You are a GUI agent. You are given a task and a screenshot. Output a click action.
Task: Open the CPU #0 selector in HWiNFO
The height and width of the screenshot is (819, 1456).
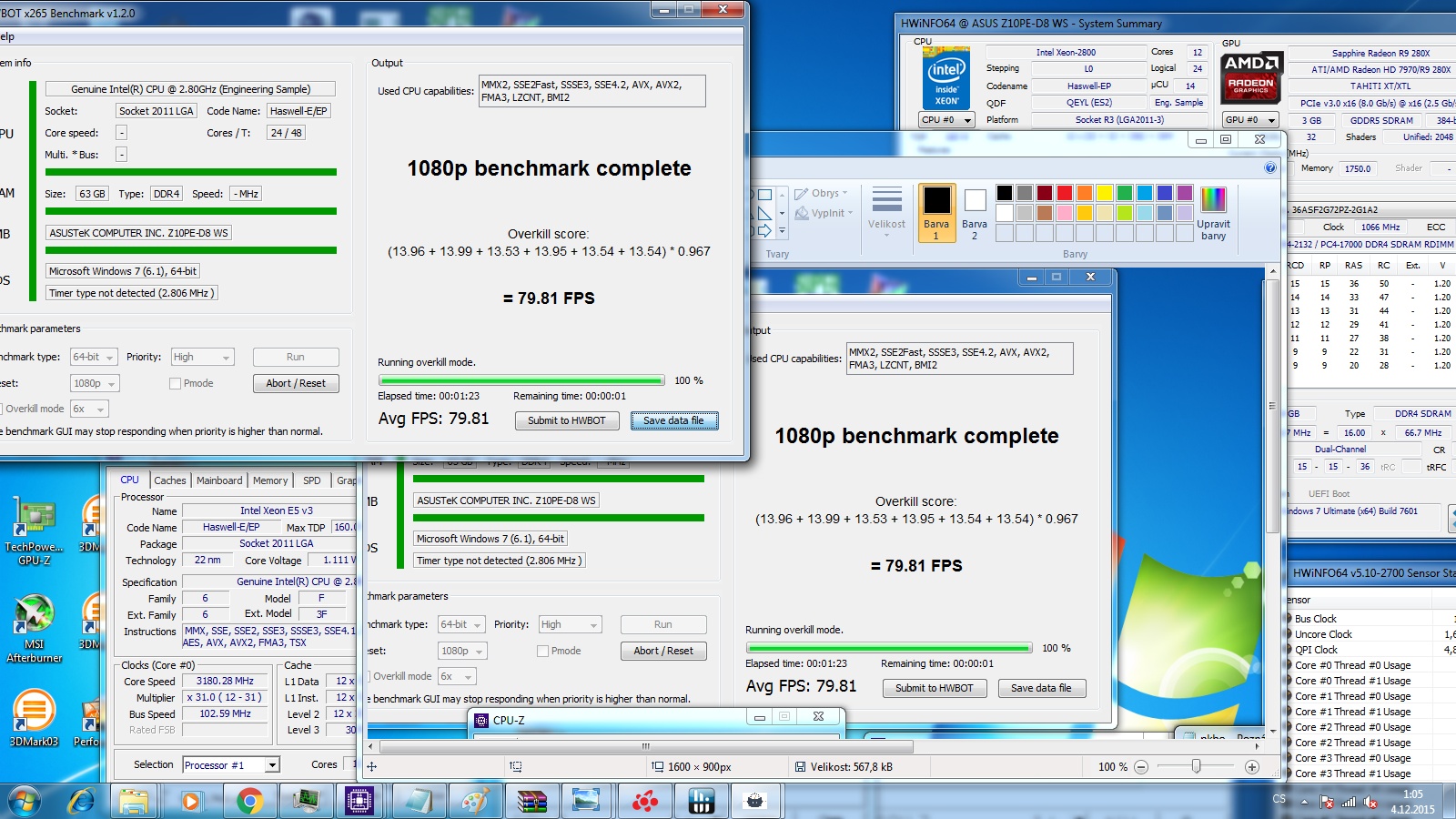[x=946, y=119]
